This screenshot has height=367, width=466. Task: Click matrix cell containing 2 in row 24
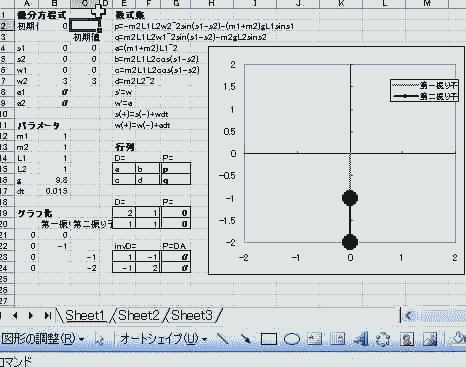click(x=148, y=268)
